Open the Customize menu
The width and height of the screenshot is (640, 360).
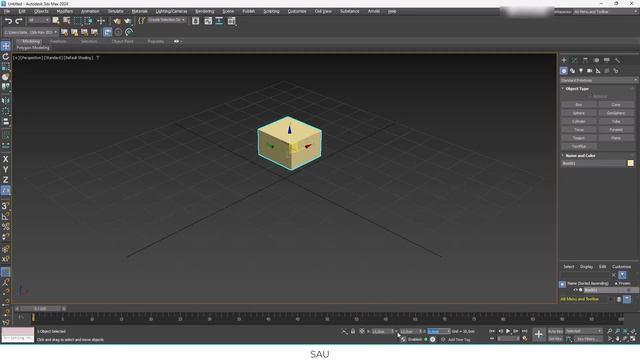[x=297, y=11]
